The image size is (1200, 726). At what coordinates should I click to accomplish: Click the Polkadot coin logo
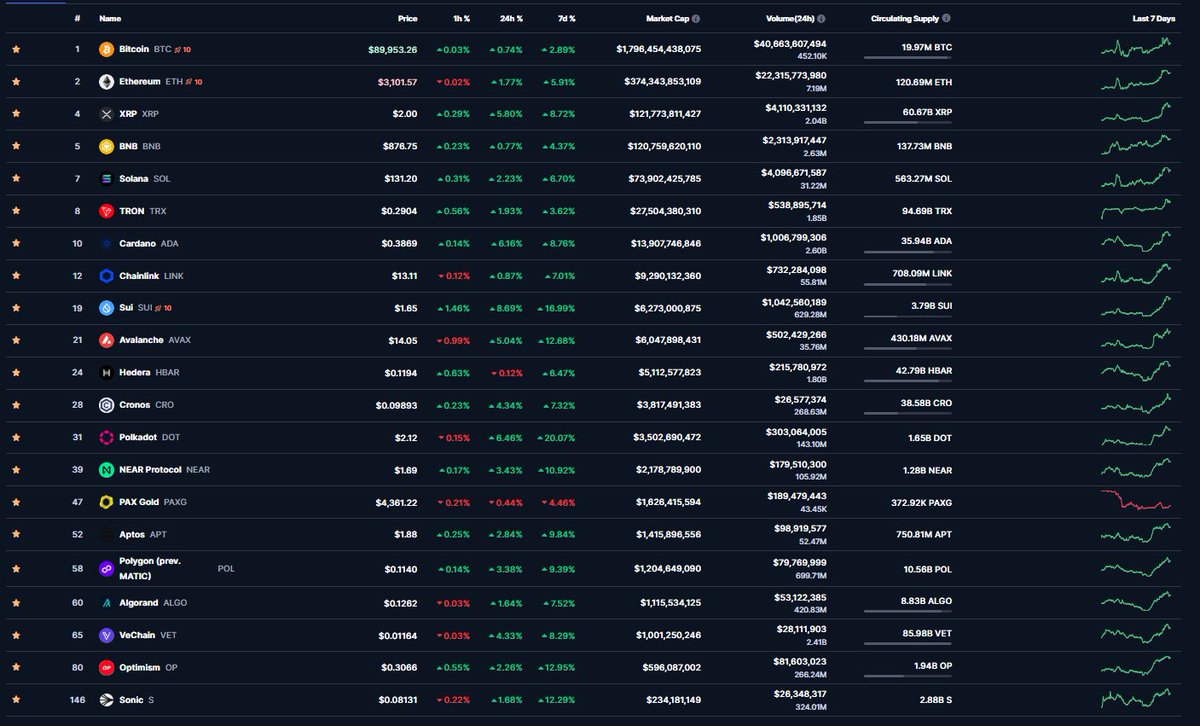pyautogui.click(x=107, y=437)
